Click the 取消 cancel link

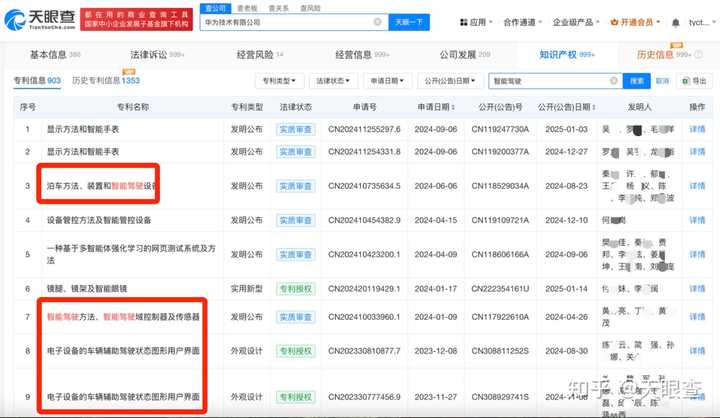pos(662,81)
